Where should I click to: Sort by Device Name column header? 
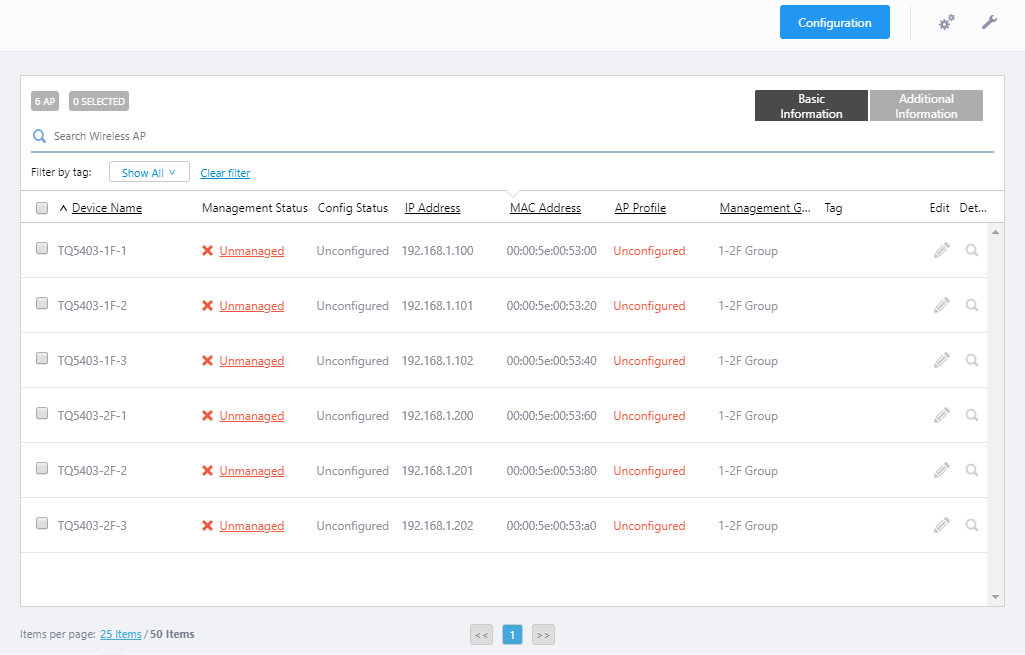coord(106,208)
